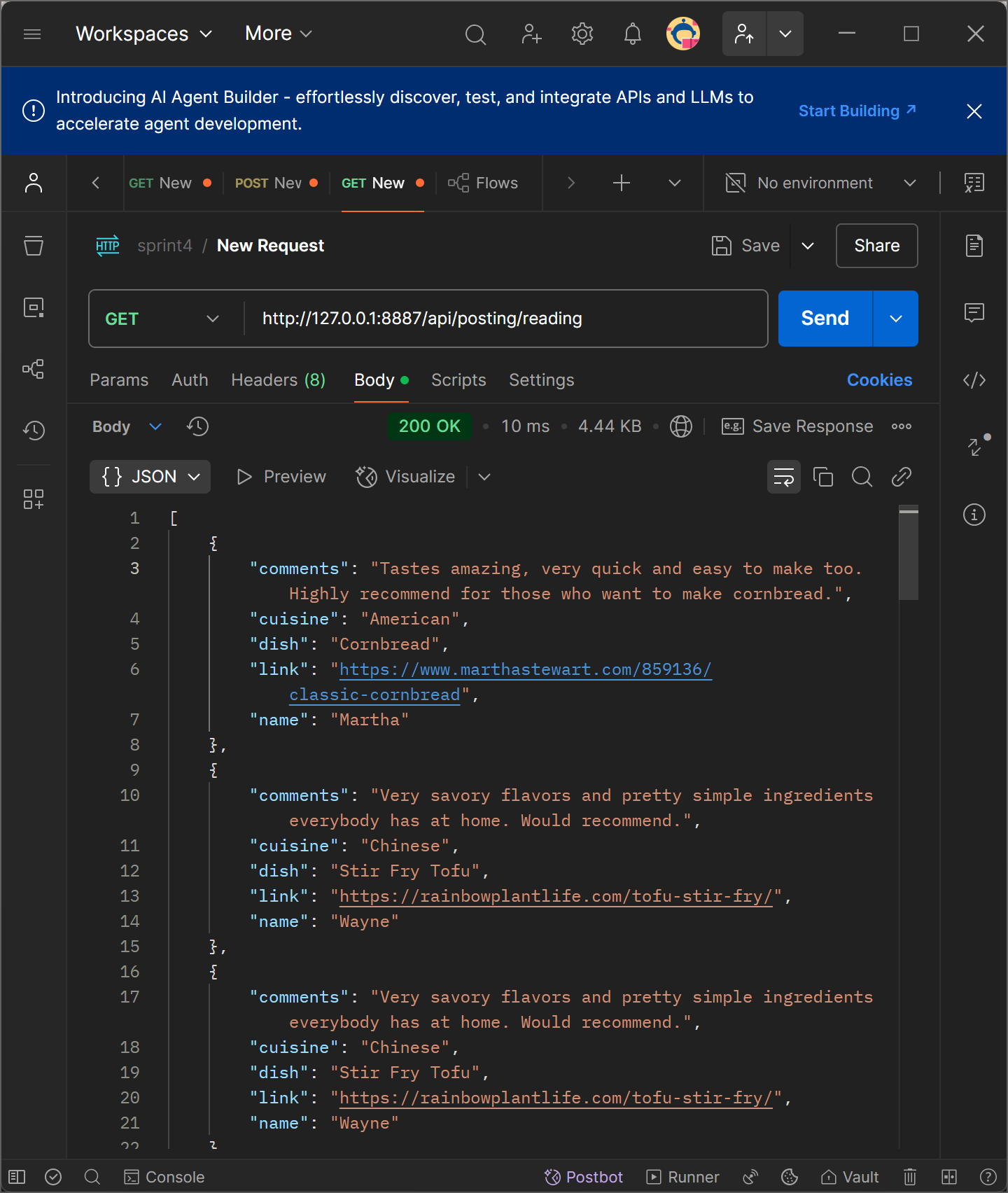
Task: Open the Documentation icon in the right sidebar
Action: (x=974, y=245)
